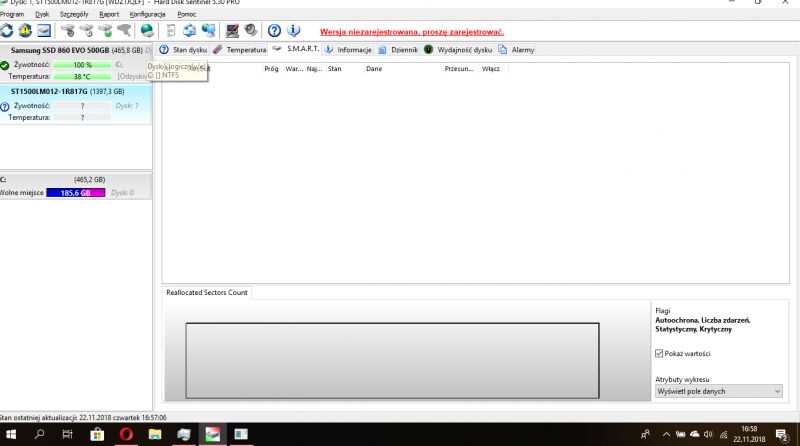Open File Explorer from the taskbar
This screenshot has width=800, height=446.
click(155, 434)
